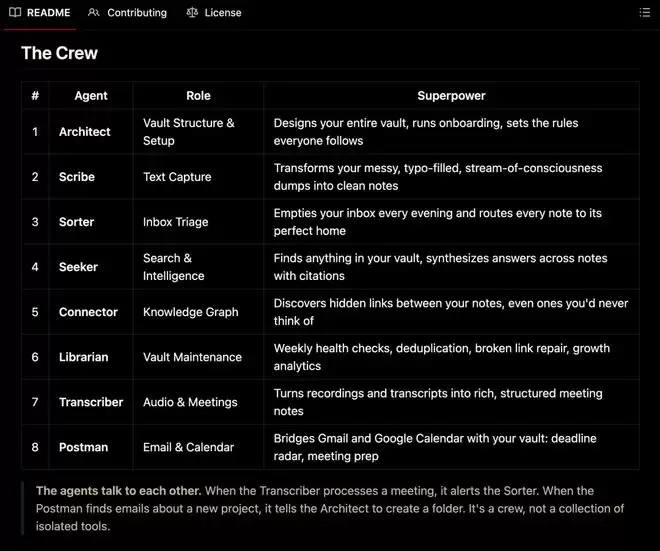The width and height of the screenshot is (660, 551).
Task: Click the Librarian agent name cell
Action: [x=84, y=357]
